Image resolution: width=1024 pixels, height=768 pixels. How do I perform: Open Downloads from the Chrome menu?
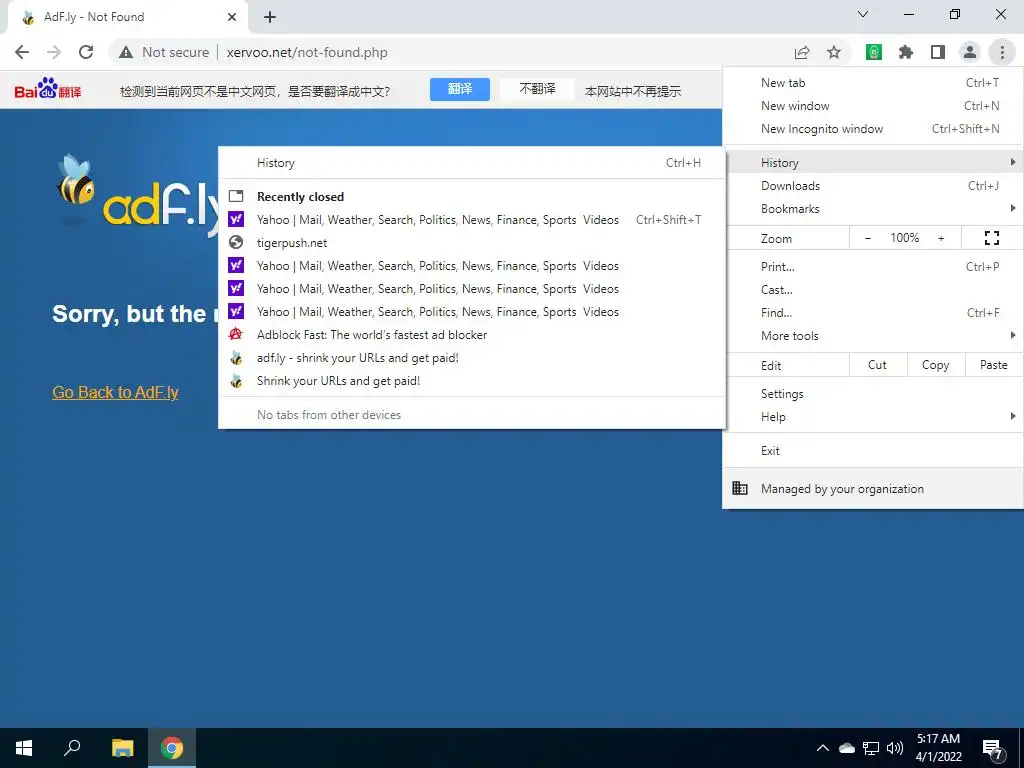[x=873, y=185]
